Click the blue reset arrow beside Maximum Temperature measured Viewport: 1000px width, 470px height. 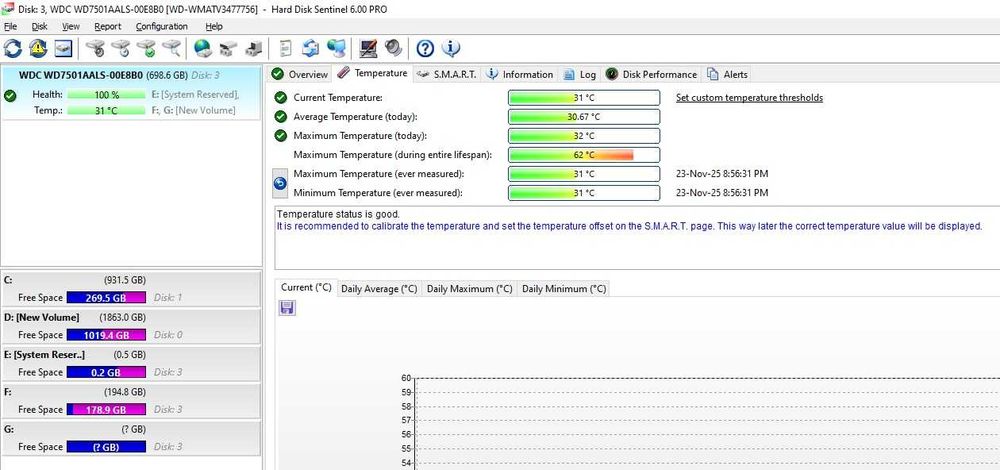click(279, 183)
